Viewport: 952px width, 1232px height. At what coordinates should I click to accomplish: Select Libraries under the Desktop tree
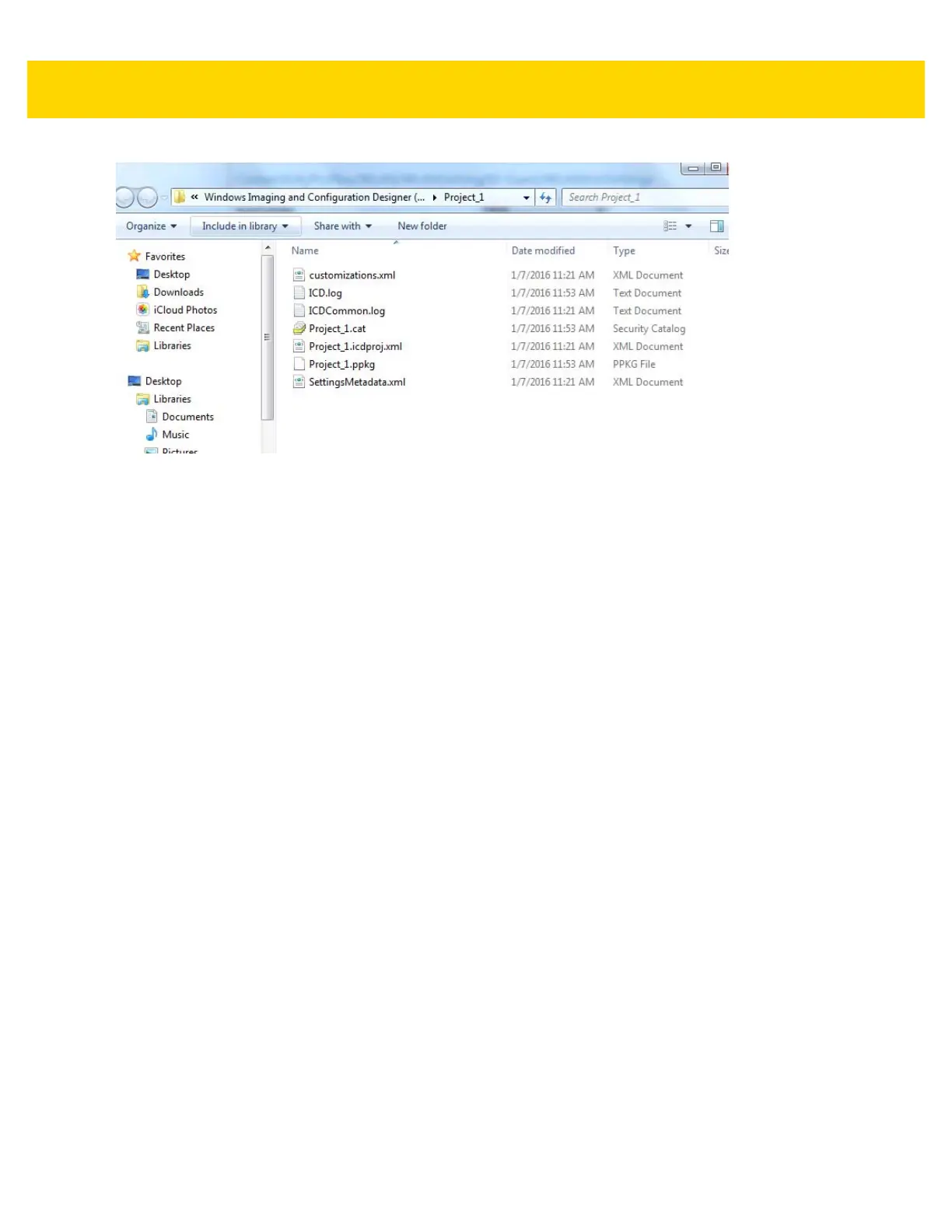pyautogui.click(x=172, y=399)
